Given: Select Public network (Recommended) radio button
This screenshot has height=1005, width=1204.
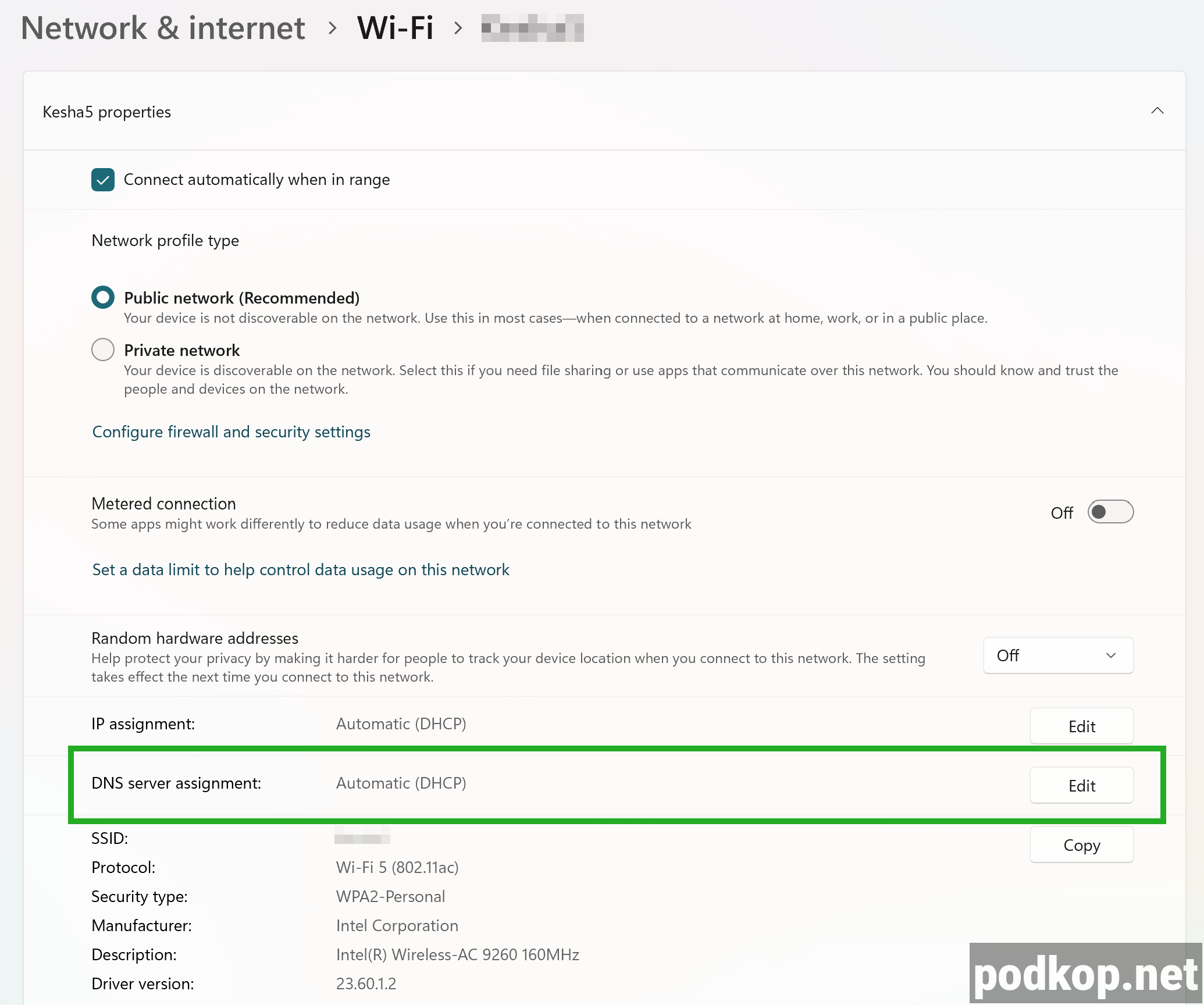Looking at the screenshot, I should (103, 298).
